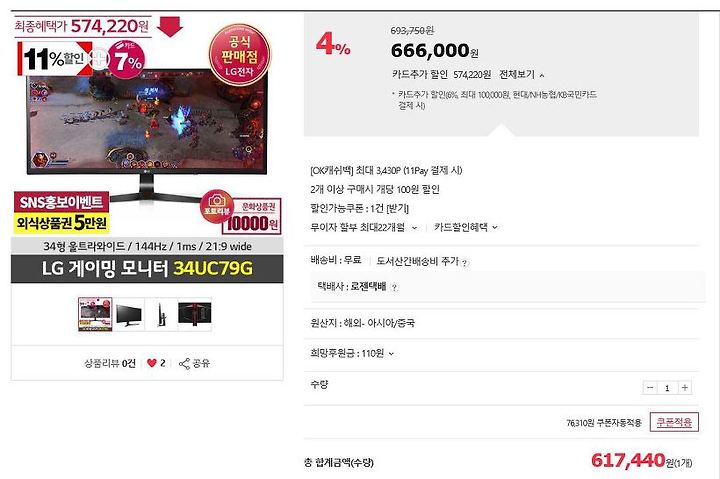Select the angled monitor thumbnail
Viewport: 720px width, 479px height.
coord(129,314)
